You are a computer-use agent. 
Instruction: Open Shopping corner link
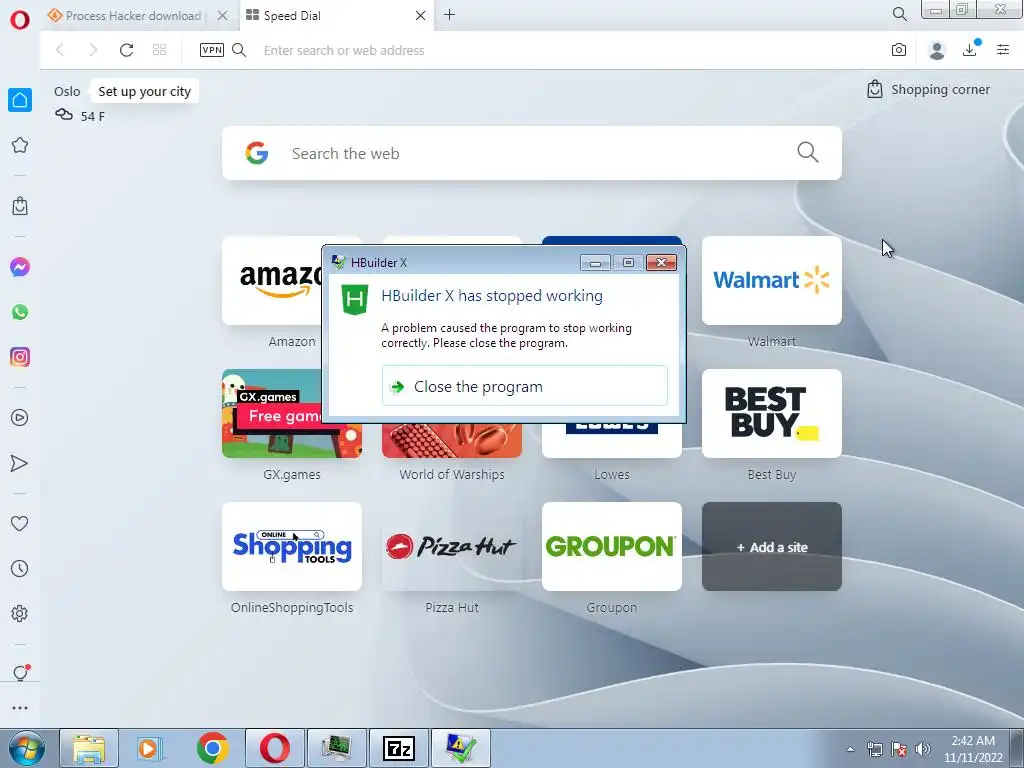tap(928, 89)
